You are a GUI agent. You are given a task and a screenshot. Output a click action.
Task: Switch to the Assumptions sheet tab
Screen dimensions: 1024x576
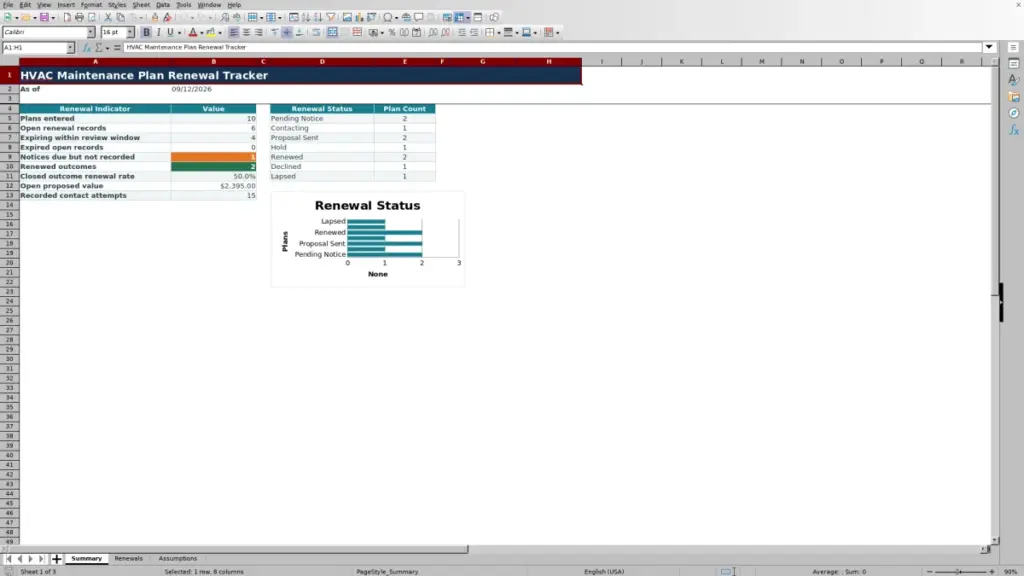178,558
